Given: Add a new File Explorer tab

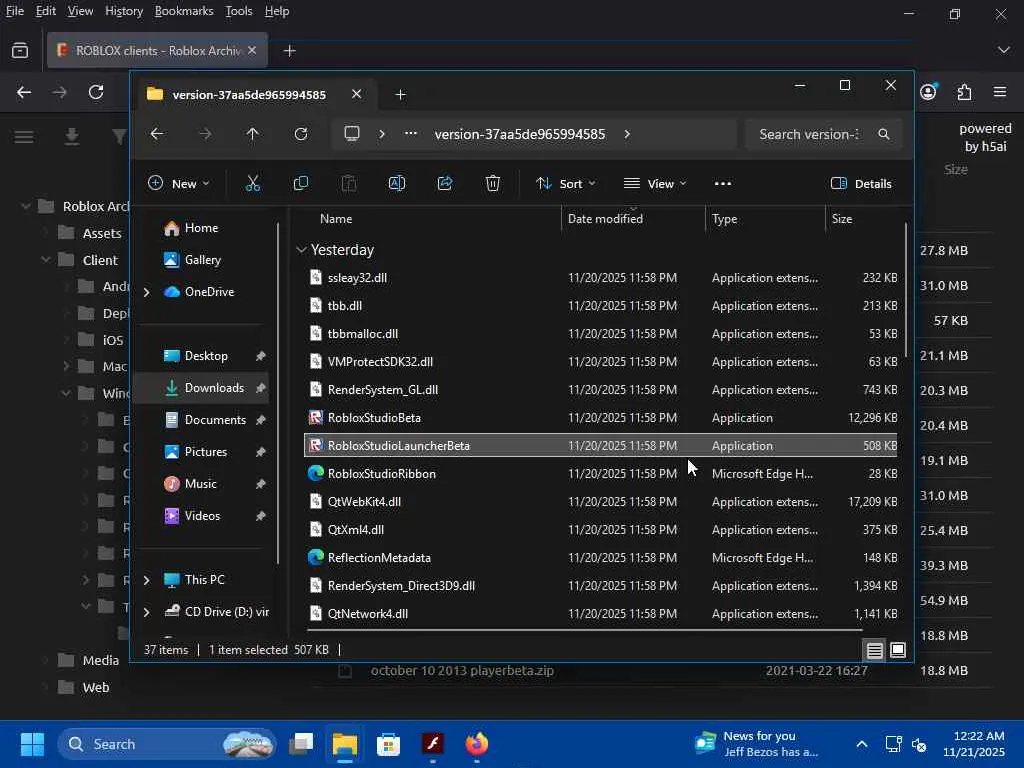Looking at the screenshot, I should (x=400, y=95).
